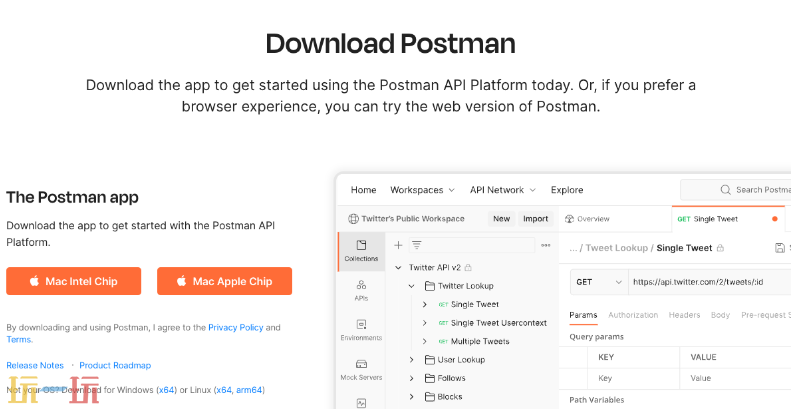
Task: Expand the Single Tweet Usercontext chevron
Action: (424, 323)
